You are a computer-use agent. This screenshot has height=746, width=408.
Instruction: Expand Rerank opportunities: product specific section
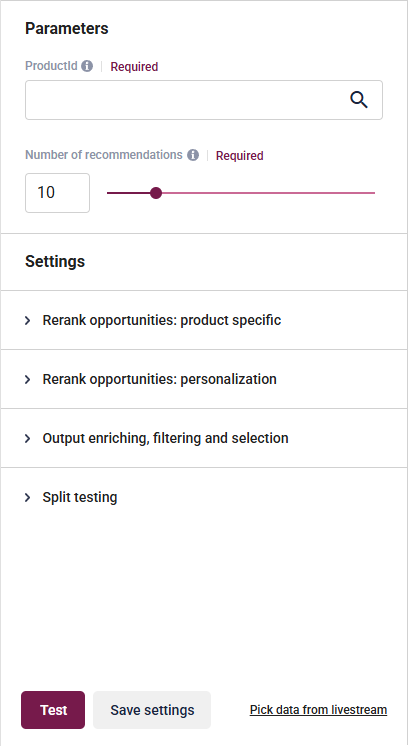(204, 320)
